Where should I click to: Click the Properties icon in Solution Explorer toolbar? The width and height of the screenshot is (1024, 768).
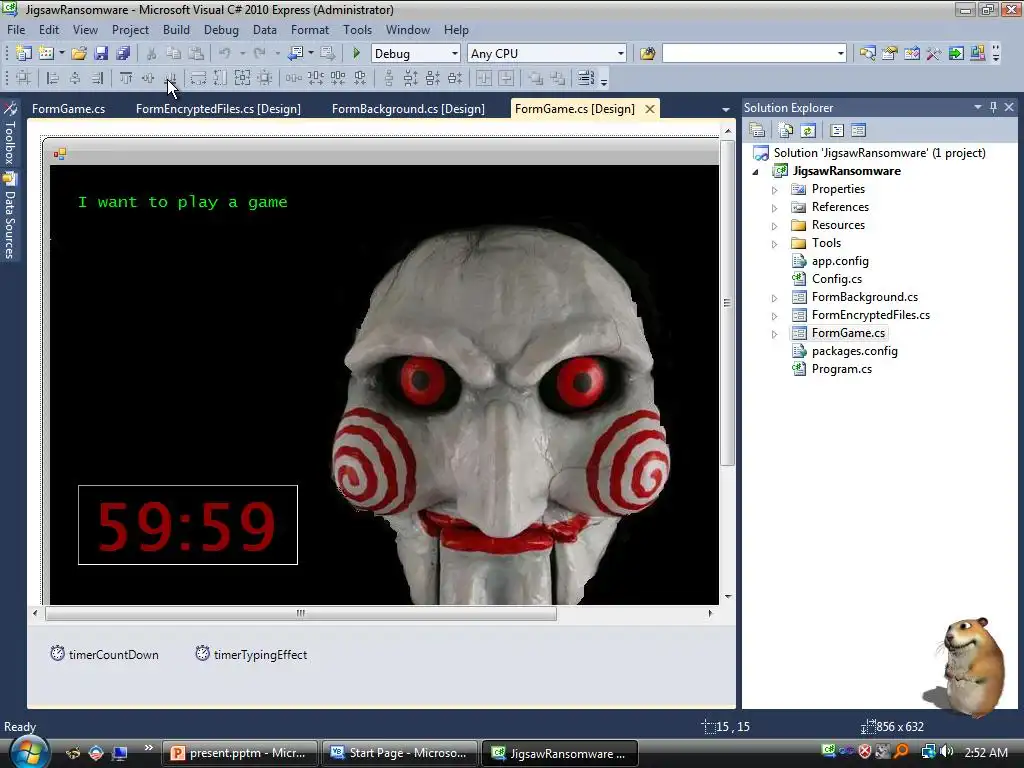pyautogui.click(x=757, y=131)
